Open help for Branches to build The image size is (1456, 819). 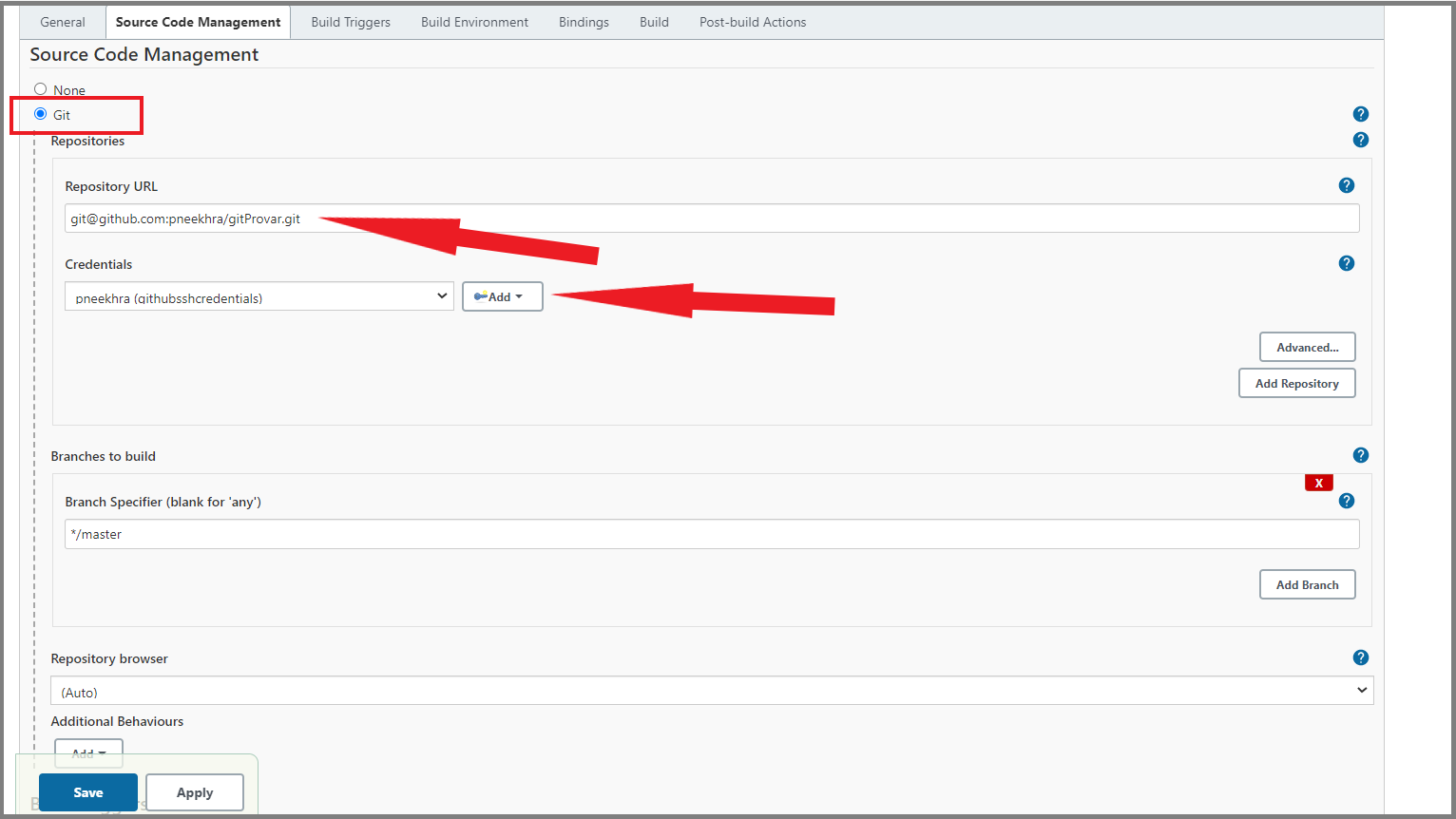pos(1361,455)
